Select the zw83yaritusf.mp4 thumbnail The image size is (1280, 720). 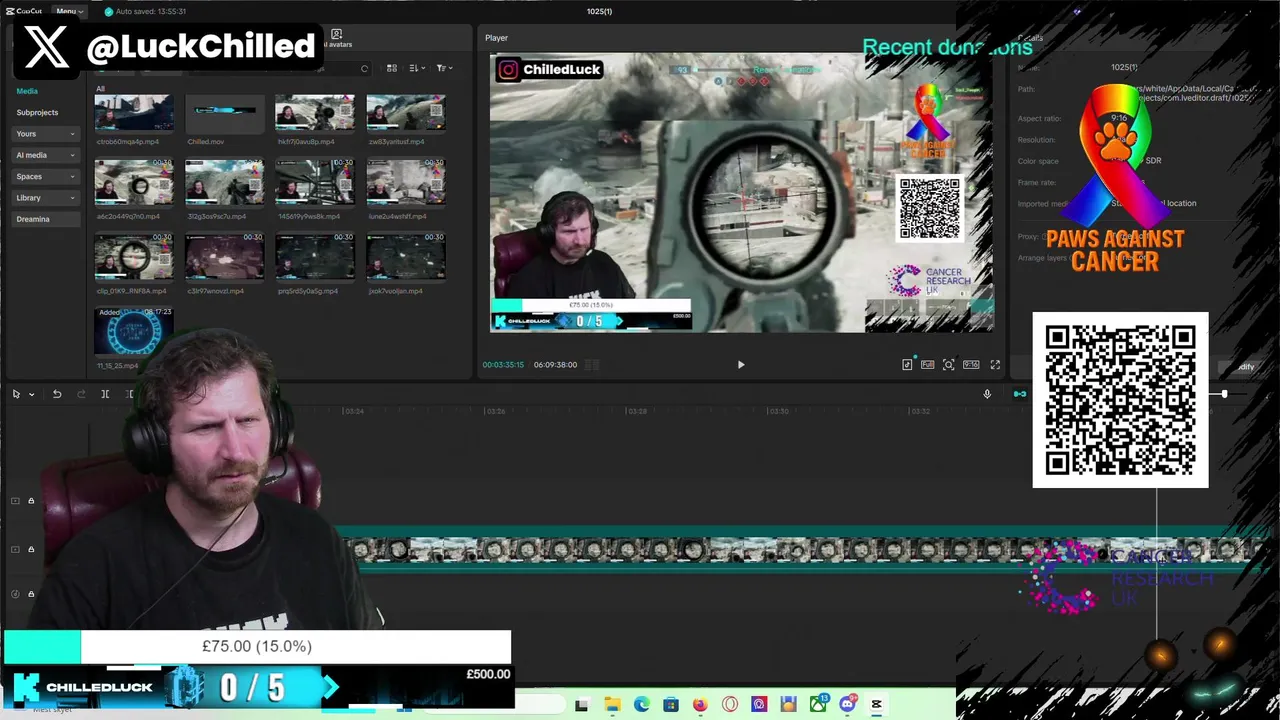click(x=406, y=114)
